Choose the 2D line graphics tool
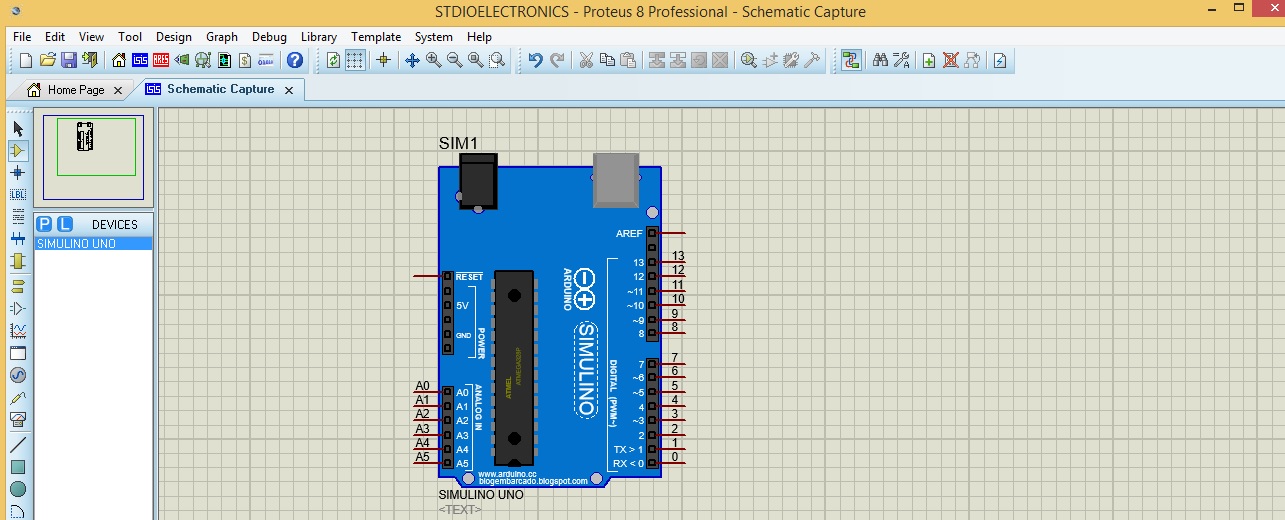 point(18,445)
